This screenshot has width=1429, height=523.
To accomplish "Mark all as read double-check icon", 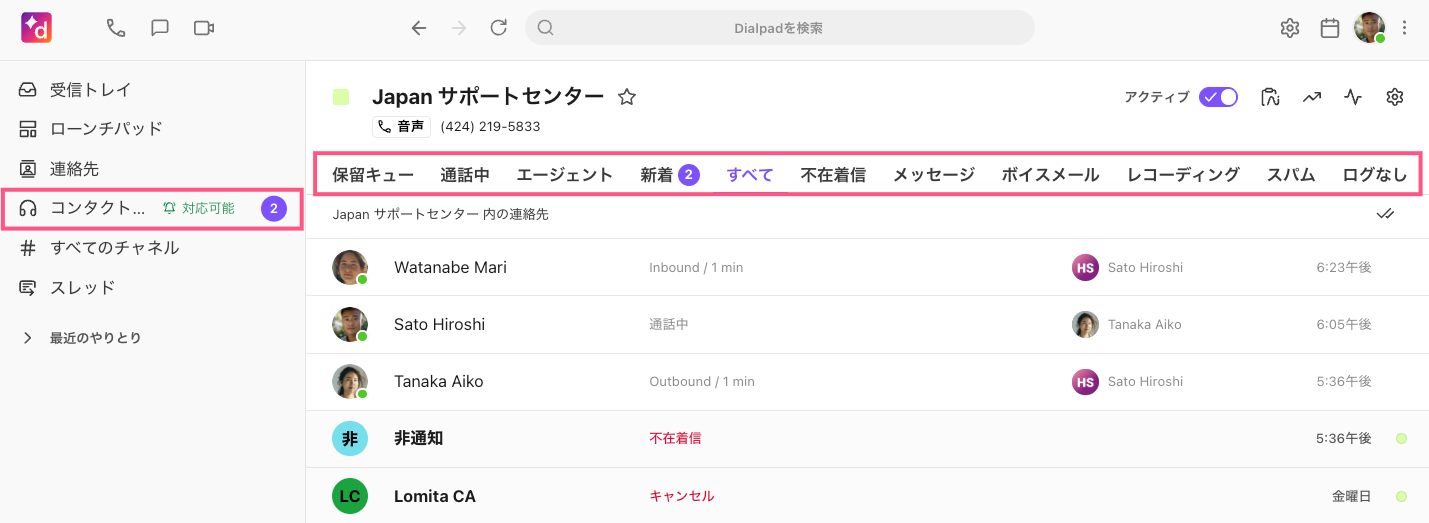I will [1385, 214].
